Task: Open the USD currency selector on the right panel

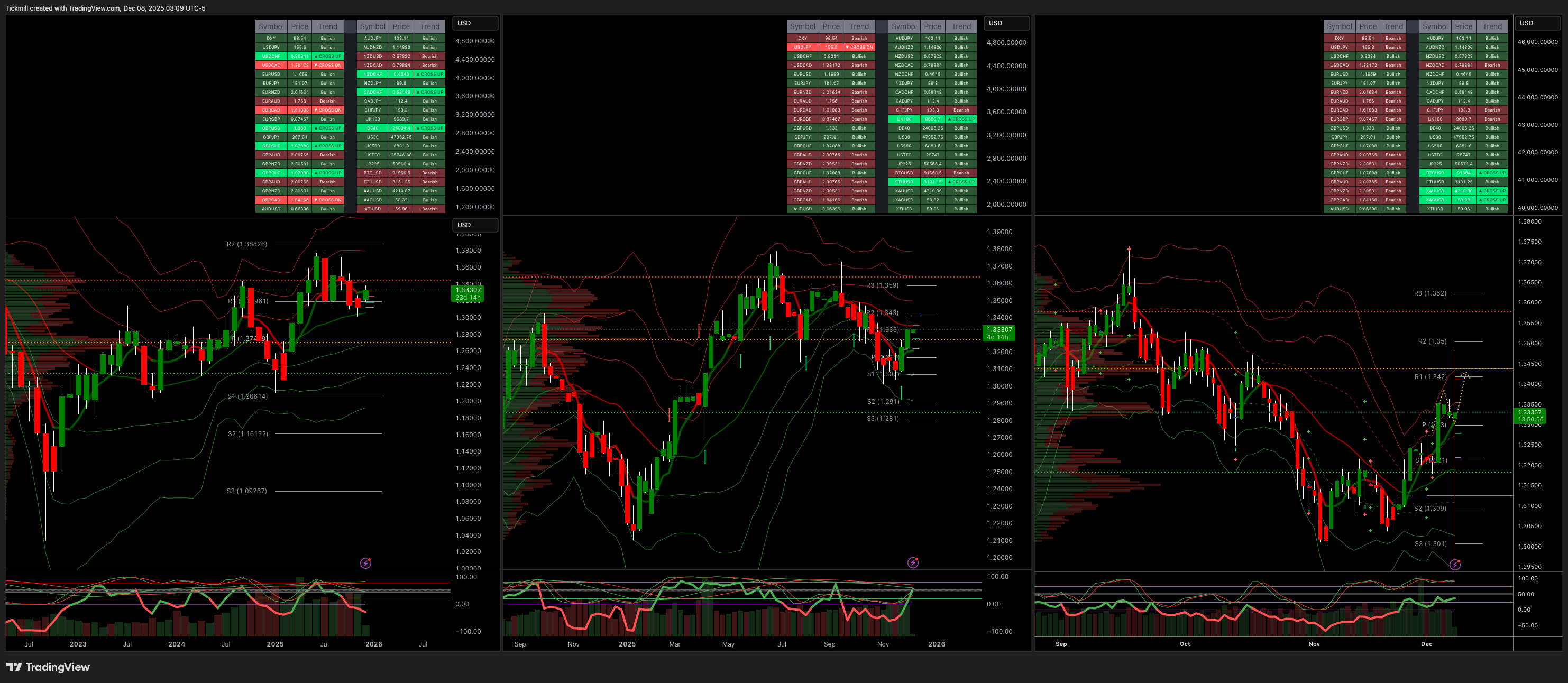Action: tap(1537, 23)
